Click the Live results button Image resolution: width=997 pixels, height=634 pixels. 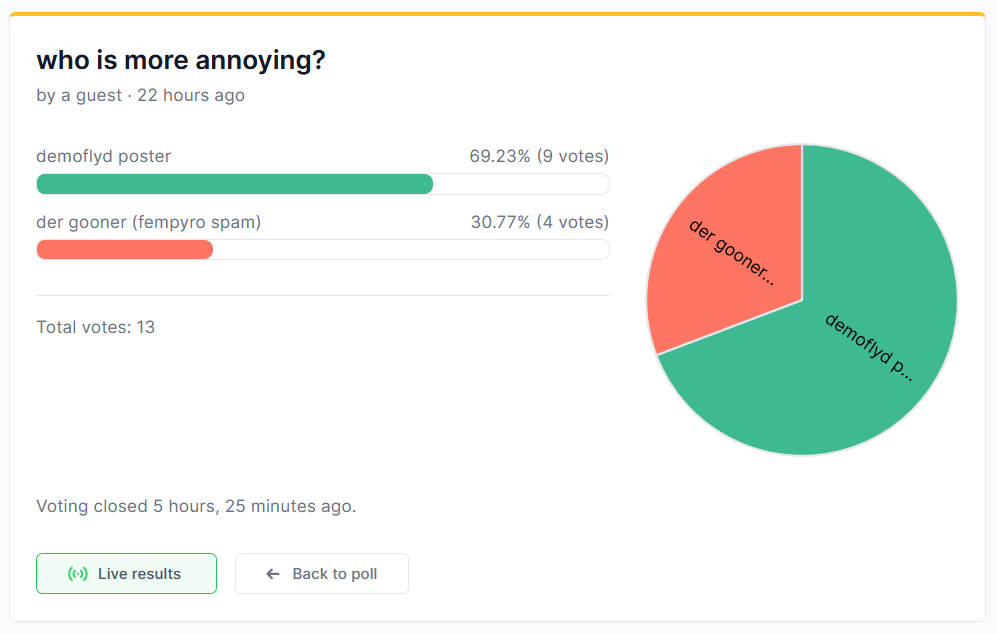(x=126, y=574)
